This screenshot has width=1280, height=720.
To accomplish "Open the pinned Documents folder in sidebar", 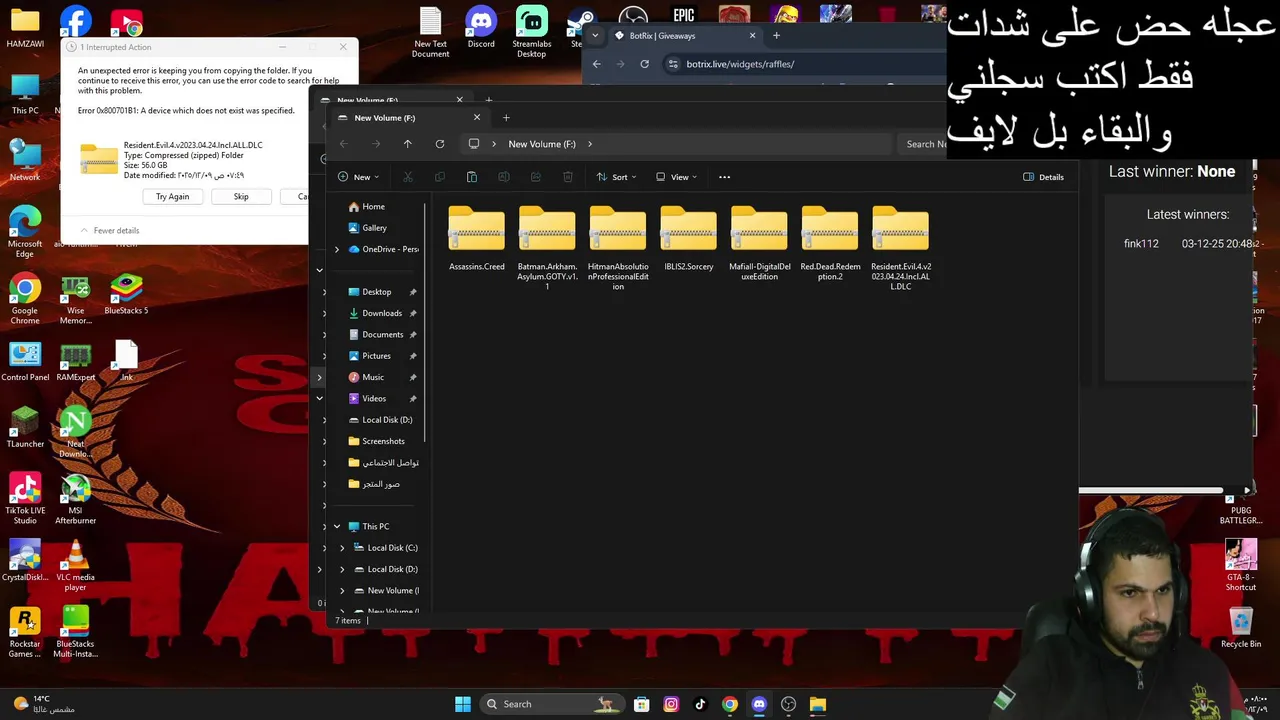I will click(x=382, y=335).
